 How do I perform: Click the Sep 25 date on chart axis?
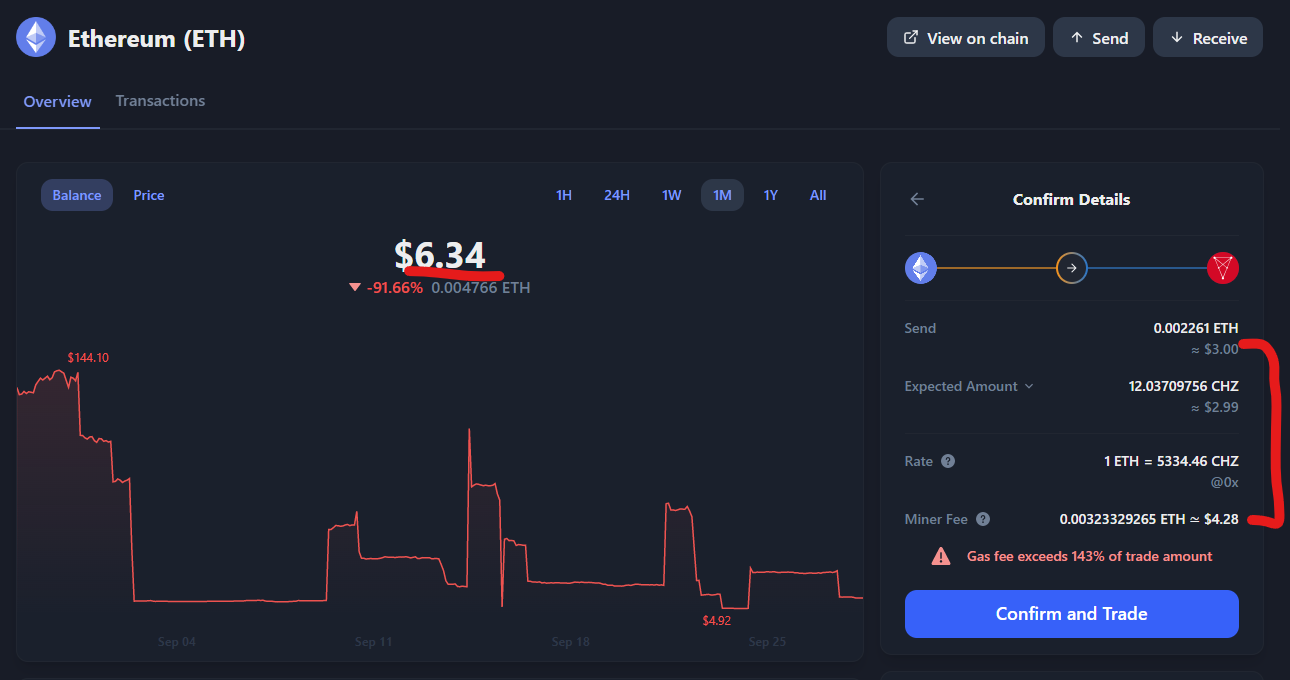click(767, 642)
